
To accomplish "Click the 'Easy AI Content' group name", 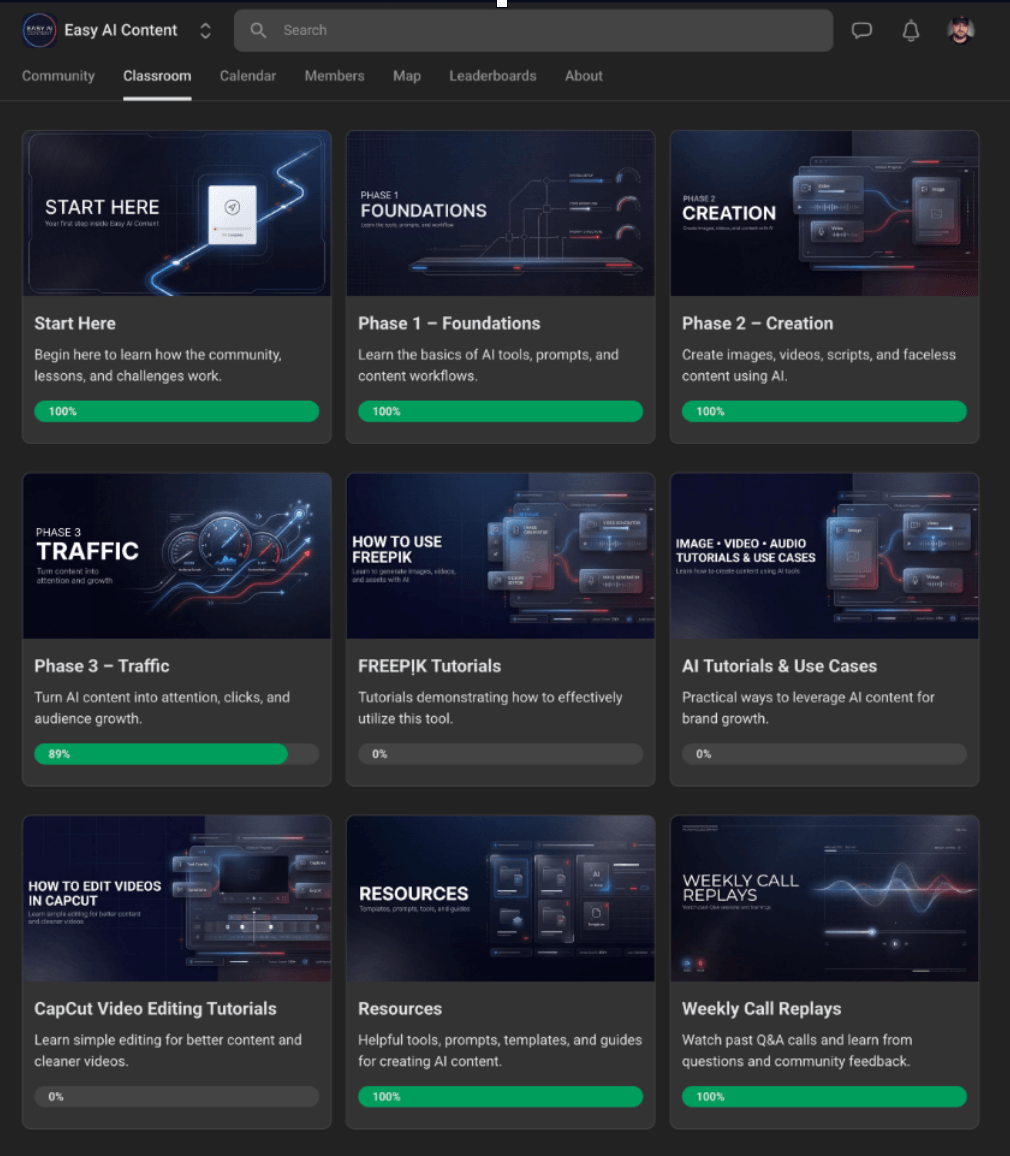I will click(x=120, y=30).
